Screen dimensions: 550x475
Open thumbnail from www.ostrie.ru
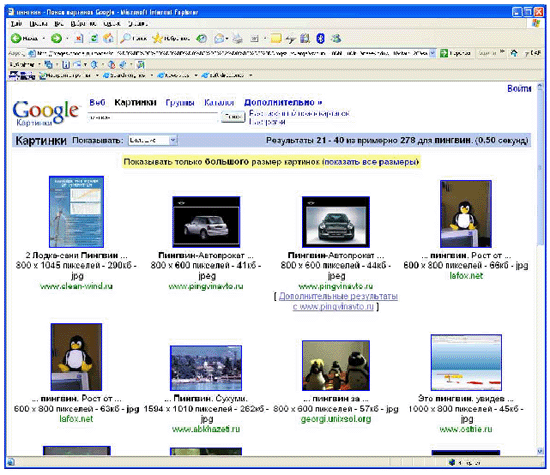coord(466,362)
